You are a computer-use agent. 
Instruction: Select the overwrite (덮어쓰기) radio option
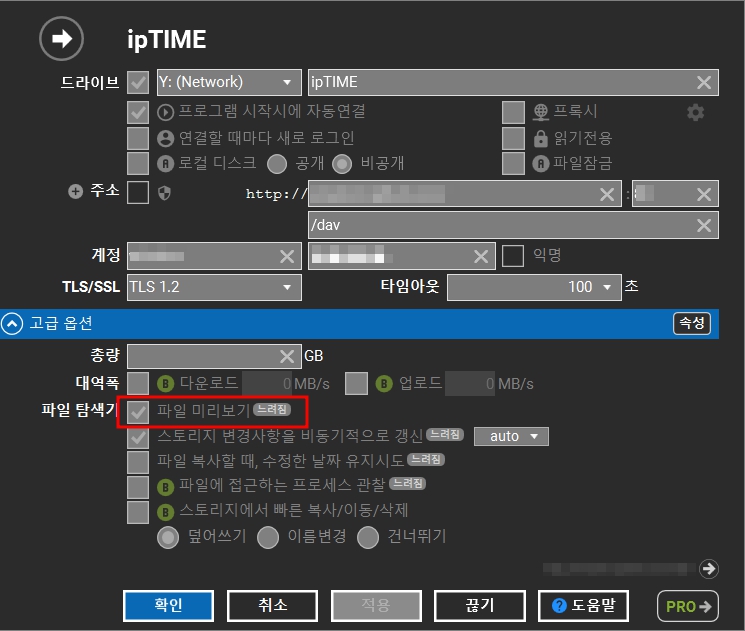(x=168, y=538)
